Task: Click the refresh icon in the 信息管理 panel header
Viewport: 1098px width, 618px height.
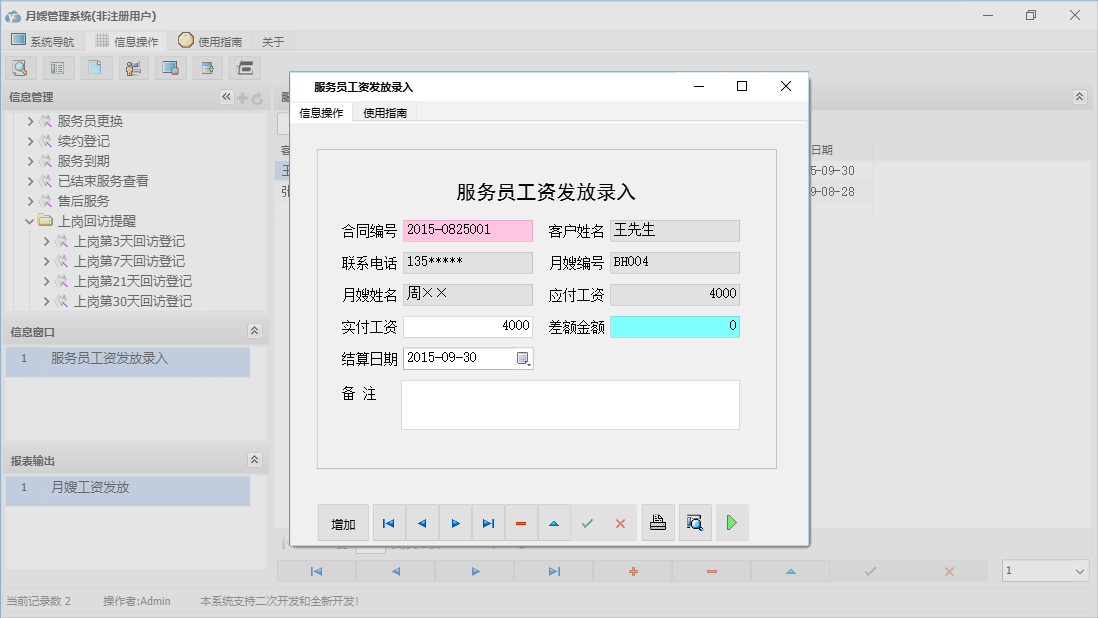Action: coord(257,98)
